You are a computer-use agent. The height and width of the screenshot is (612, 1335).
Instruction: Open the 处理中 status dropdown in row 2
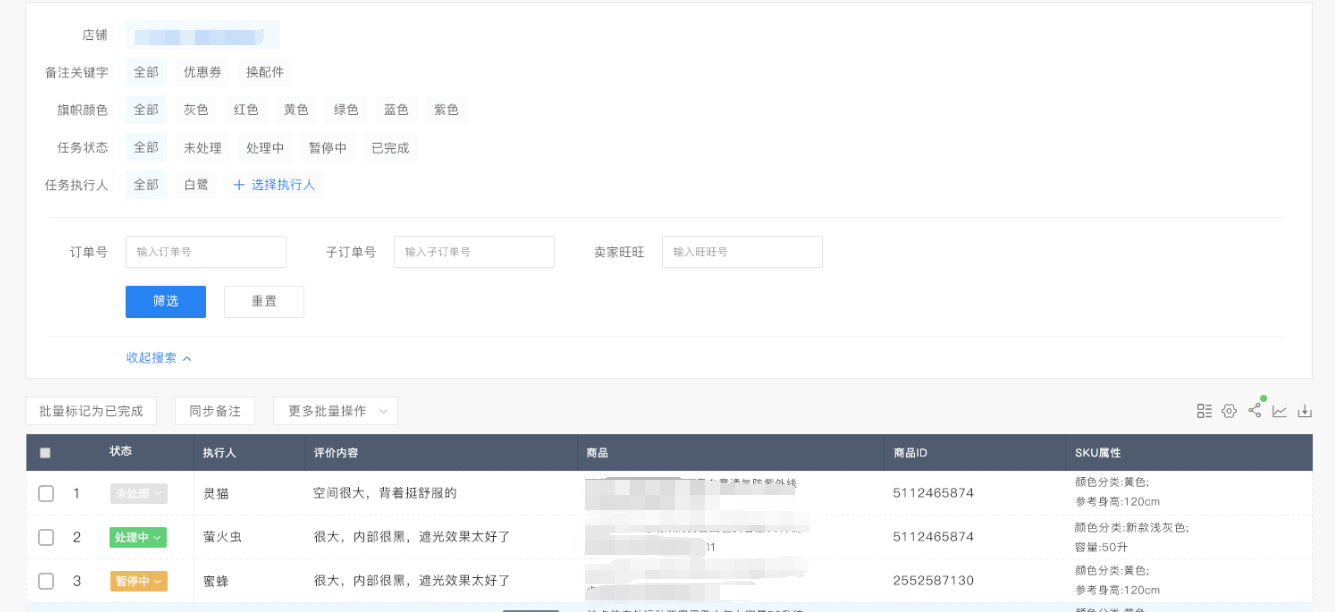click(138, 538)
